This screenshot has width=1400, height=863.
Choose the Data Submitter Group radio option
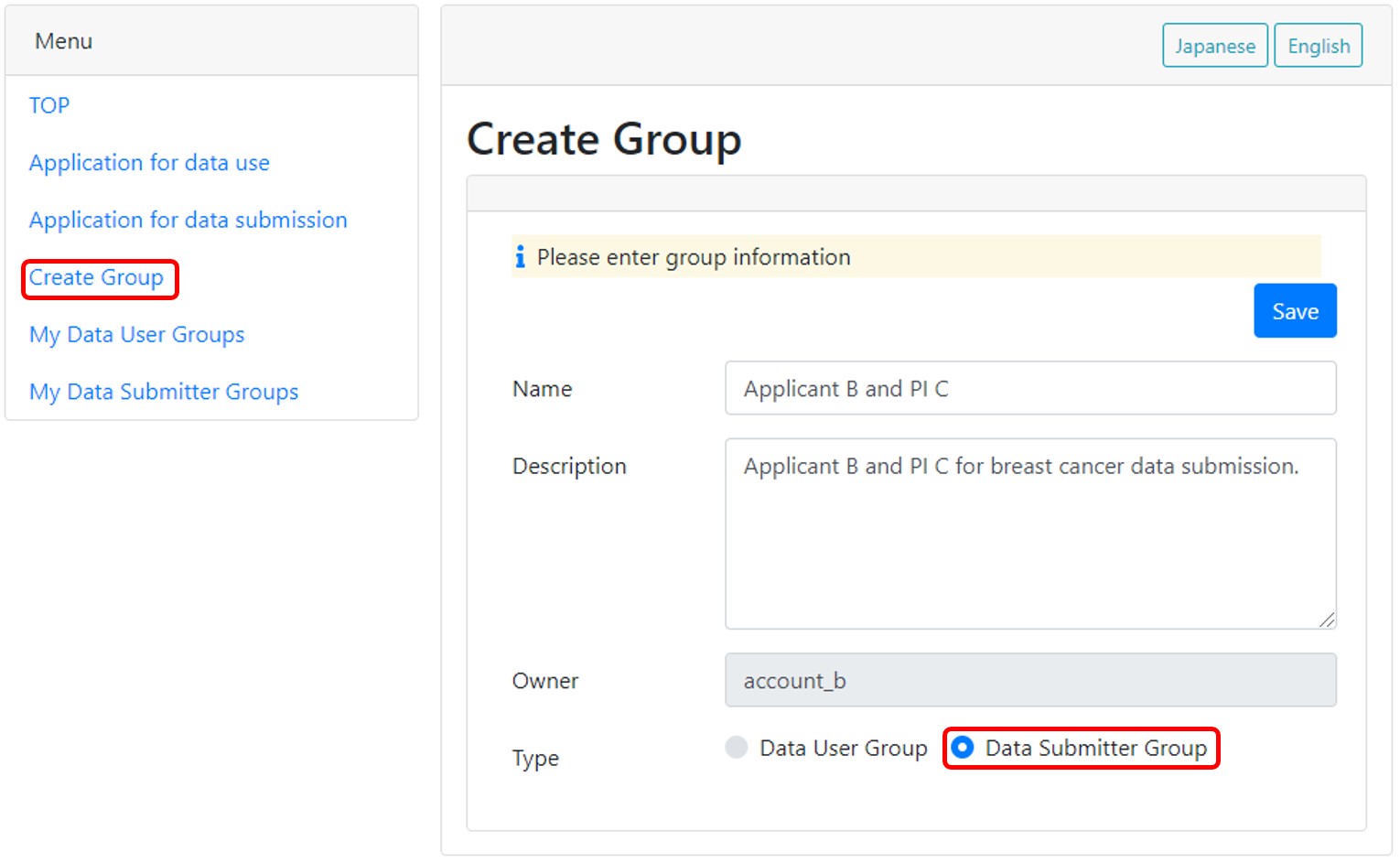(963, 748)
